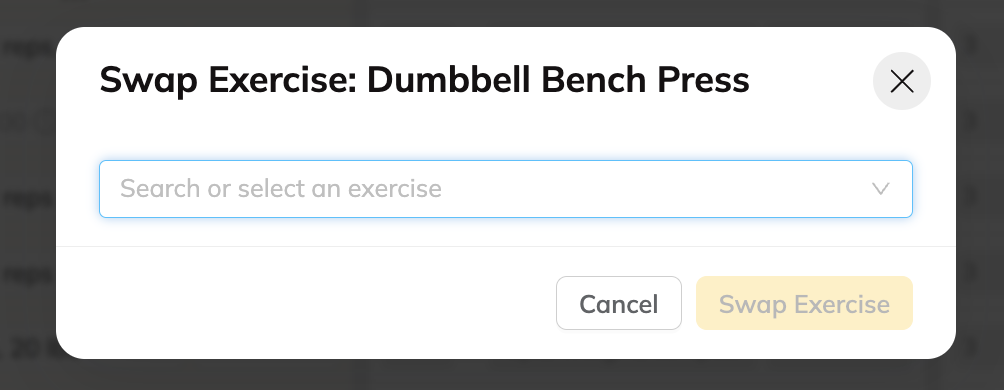1004x390 pixels.
Task: Open the exercise combo box at its right edge
Action: (x=880, y=188)
